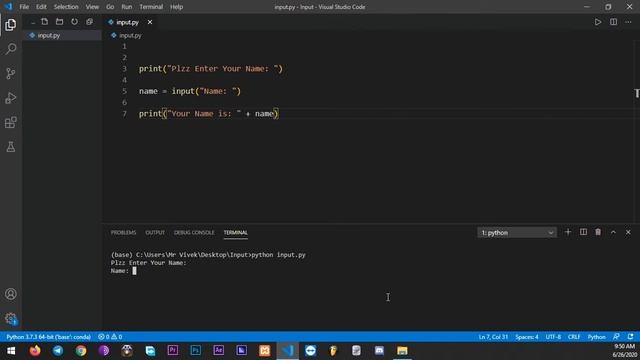640x360 pixels.
Task: Open the Extensions view
Action: pos(11,122)
